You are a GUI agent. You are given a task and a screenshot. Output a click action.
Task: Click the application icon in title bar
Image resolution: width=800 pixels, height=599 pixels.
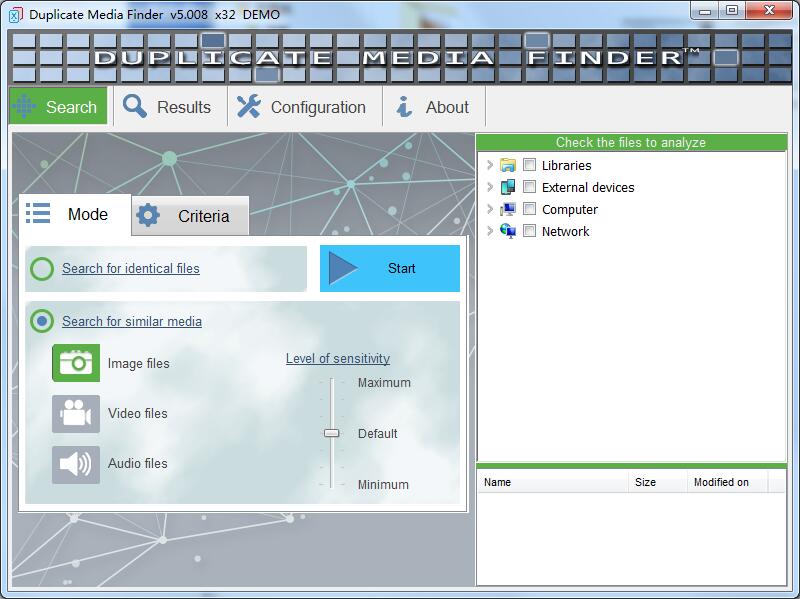(x=15, y=15)
